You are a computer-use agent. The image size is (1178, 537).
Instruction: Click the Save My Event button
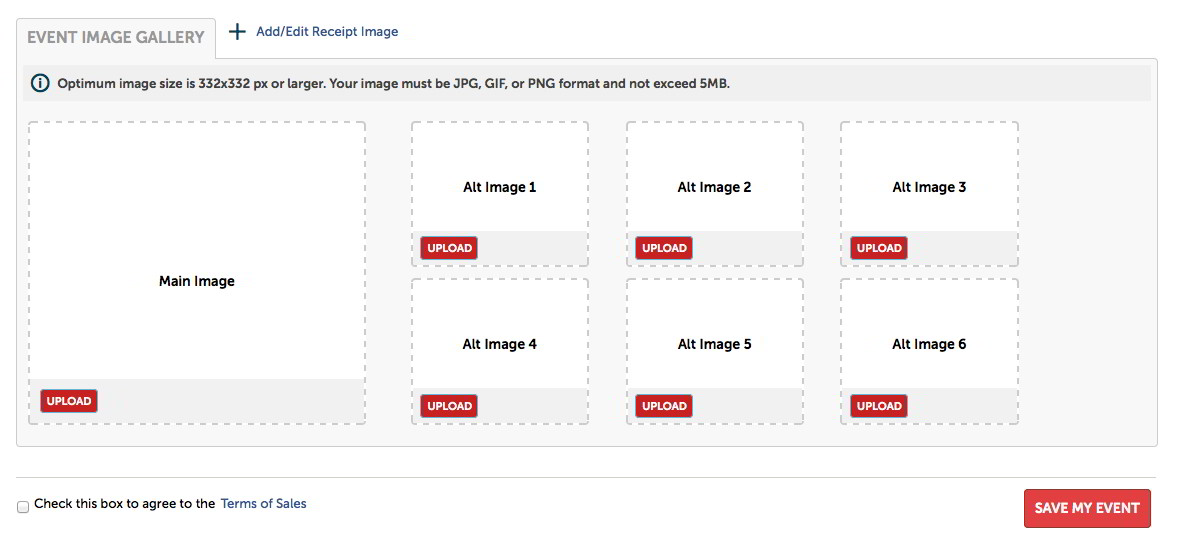pos(1087,508)
